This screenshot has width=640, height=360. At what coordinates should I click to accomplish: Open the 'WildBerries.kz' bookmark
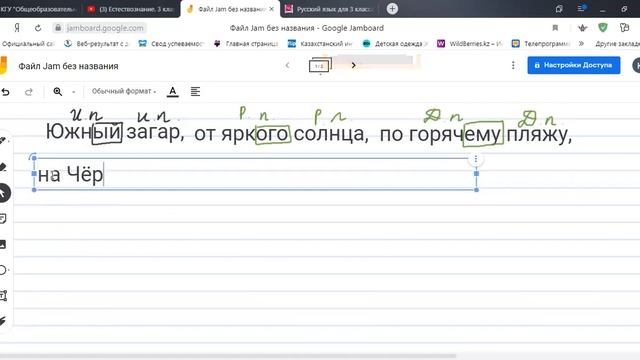click(x=469, y=44)
